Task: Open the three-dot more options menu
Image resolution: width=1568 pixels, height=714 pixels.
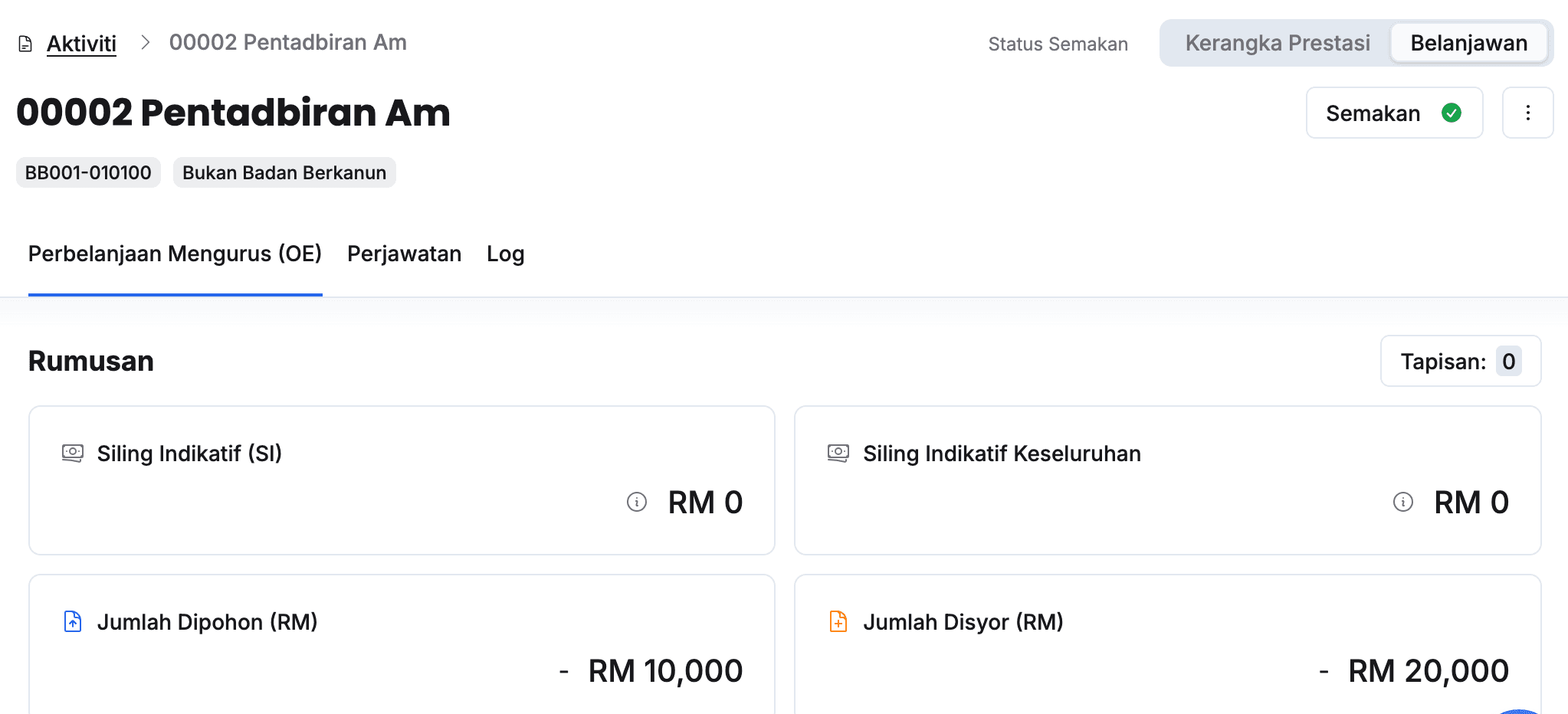Action: click(x=1527, y=113)
